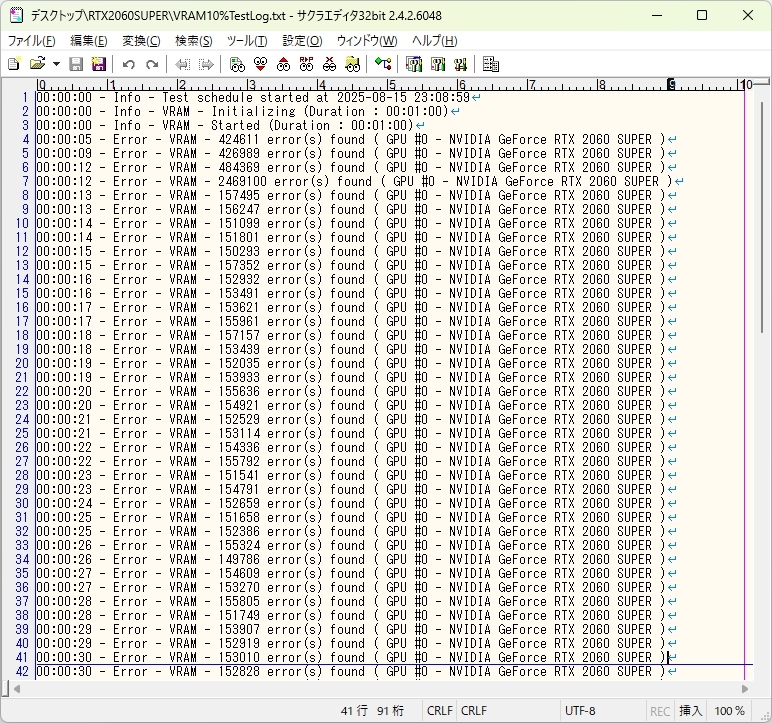Open the Find dialog via binoculars icon
Image resolution: width=772 pixels, height=723 pixels.
click(237, 64)
